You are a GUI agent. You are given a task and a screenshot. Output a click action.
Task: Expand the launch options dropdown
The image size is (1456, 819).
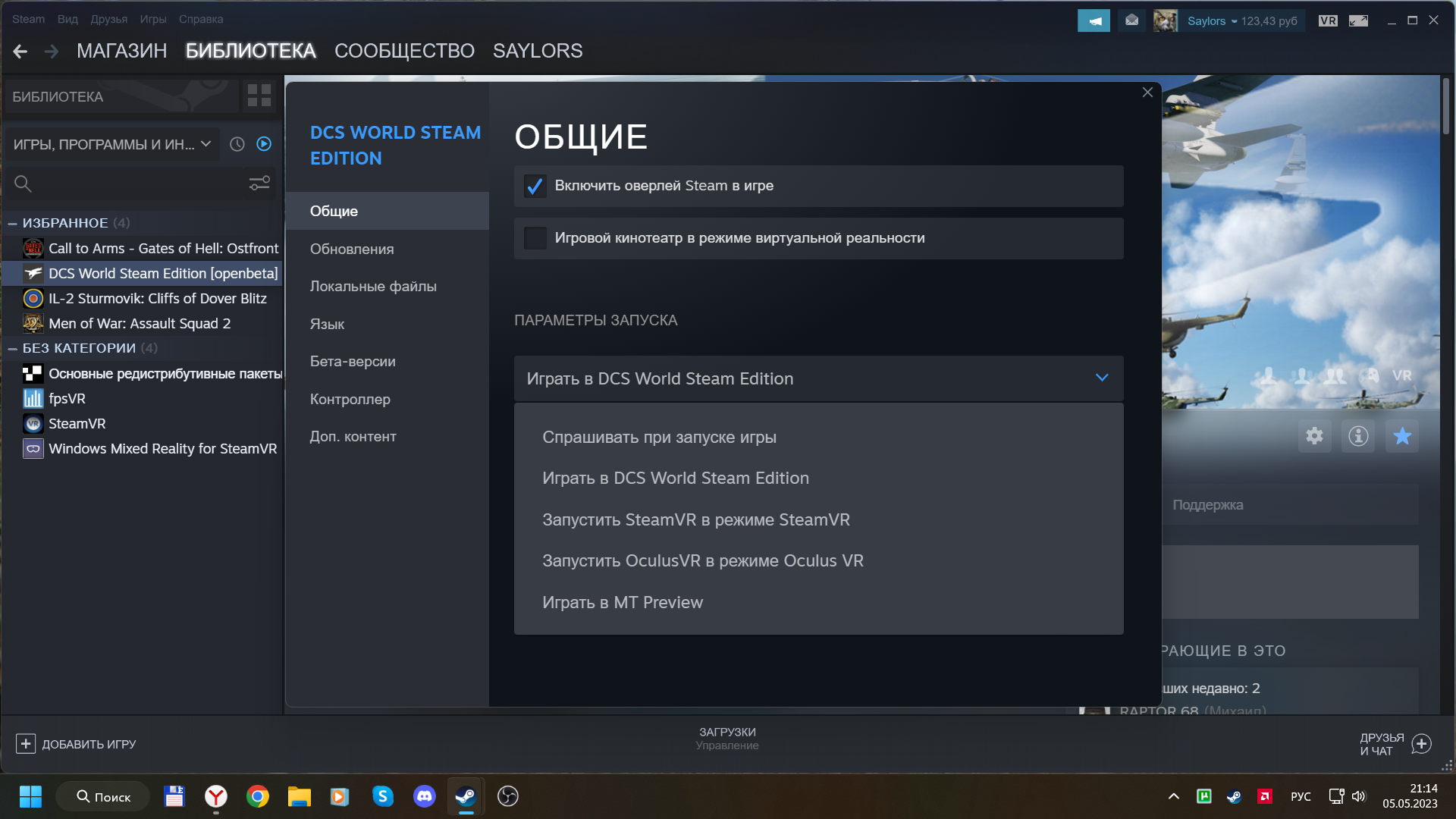pyautogui.click(x=818, y=378)
